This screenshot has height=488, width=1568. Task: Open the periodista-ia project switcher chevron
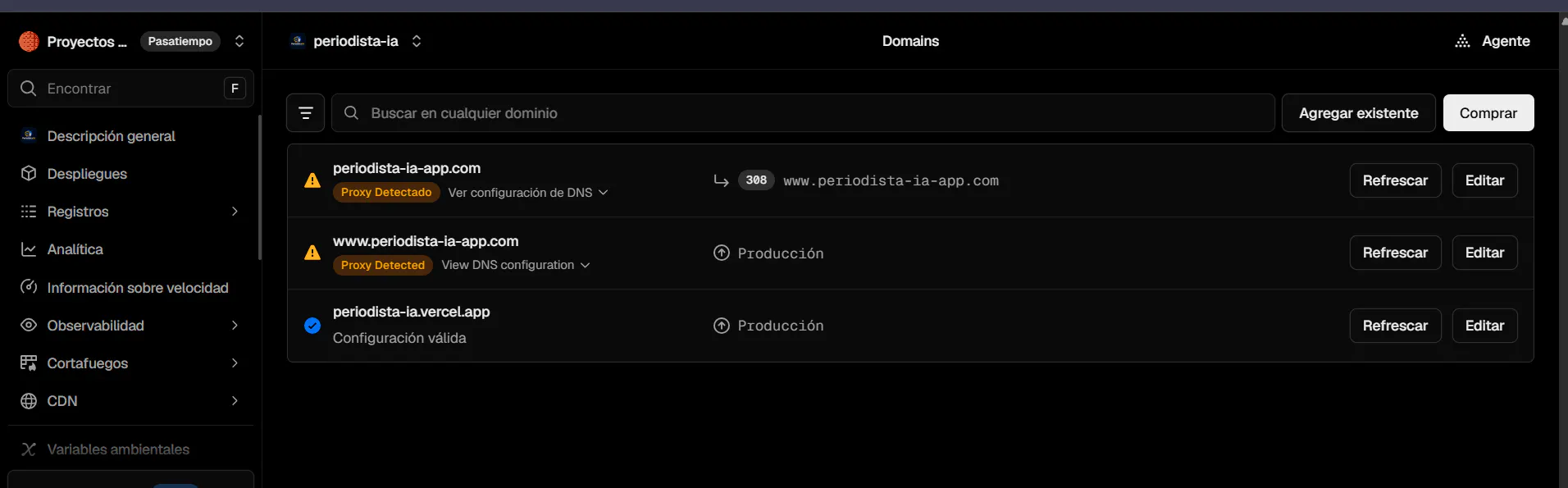pos(417,41)
